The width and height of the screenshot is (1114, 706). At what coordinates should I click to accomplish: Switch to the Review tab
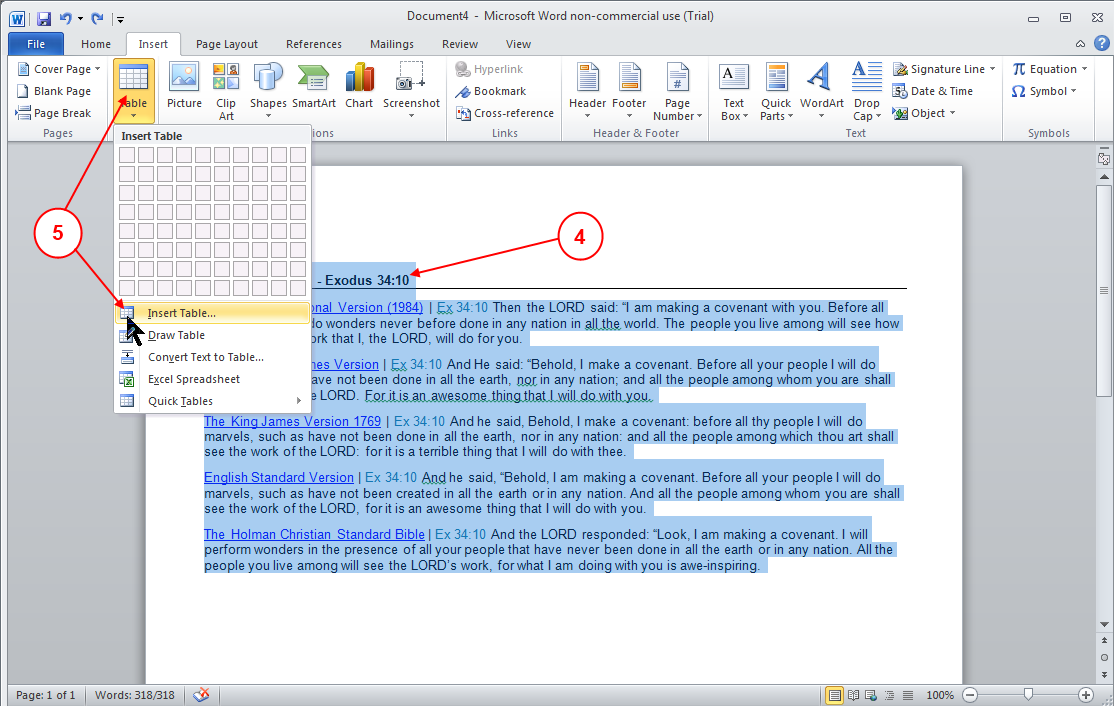tap(460, 44)
